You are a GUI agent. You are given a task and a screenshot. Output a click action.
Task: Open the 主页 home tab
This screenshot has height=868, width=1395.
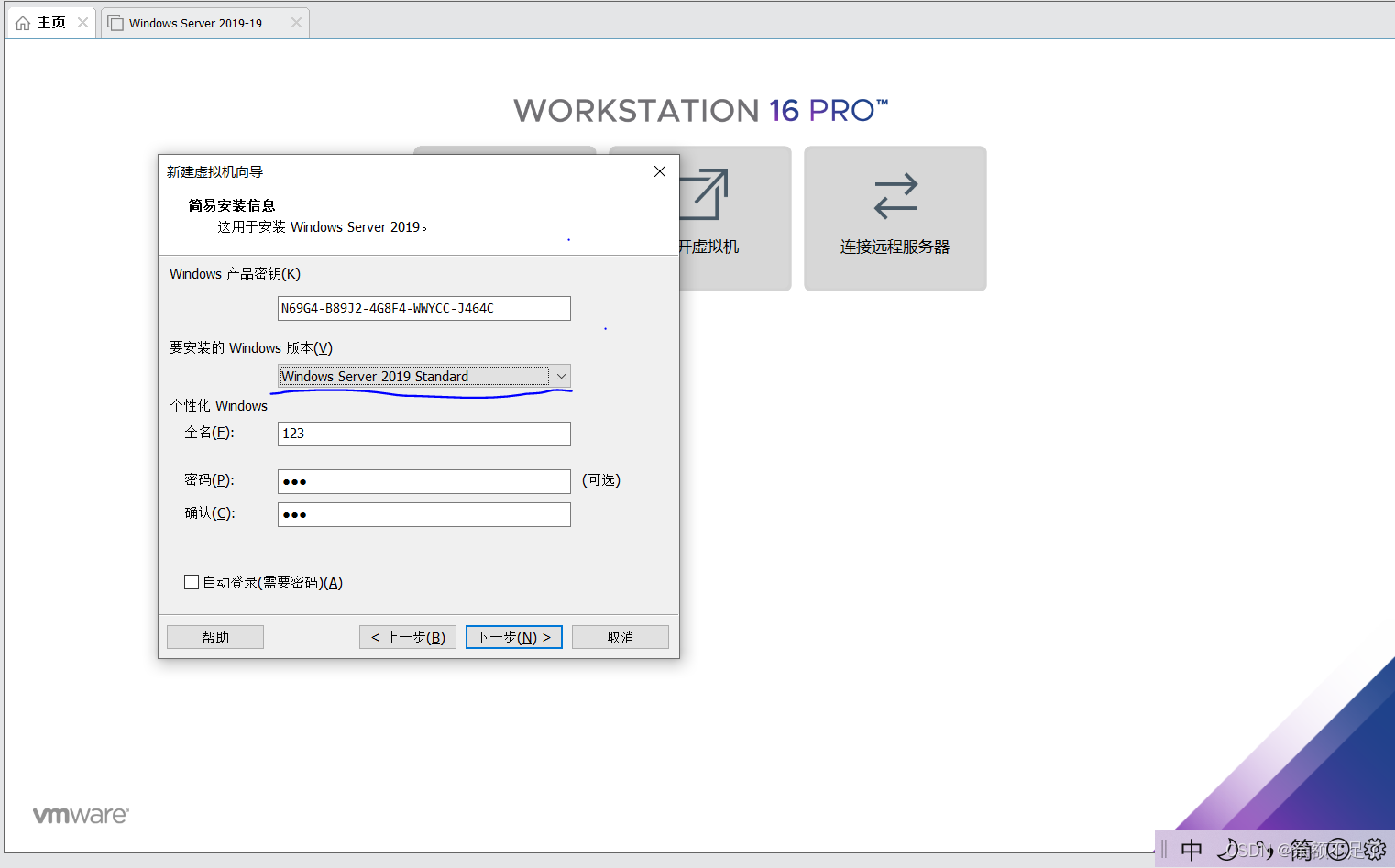51,23
